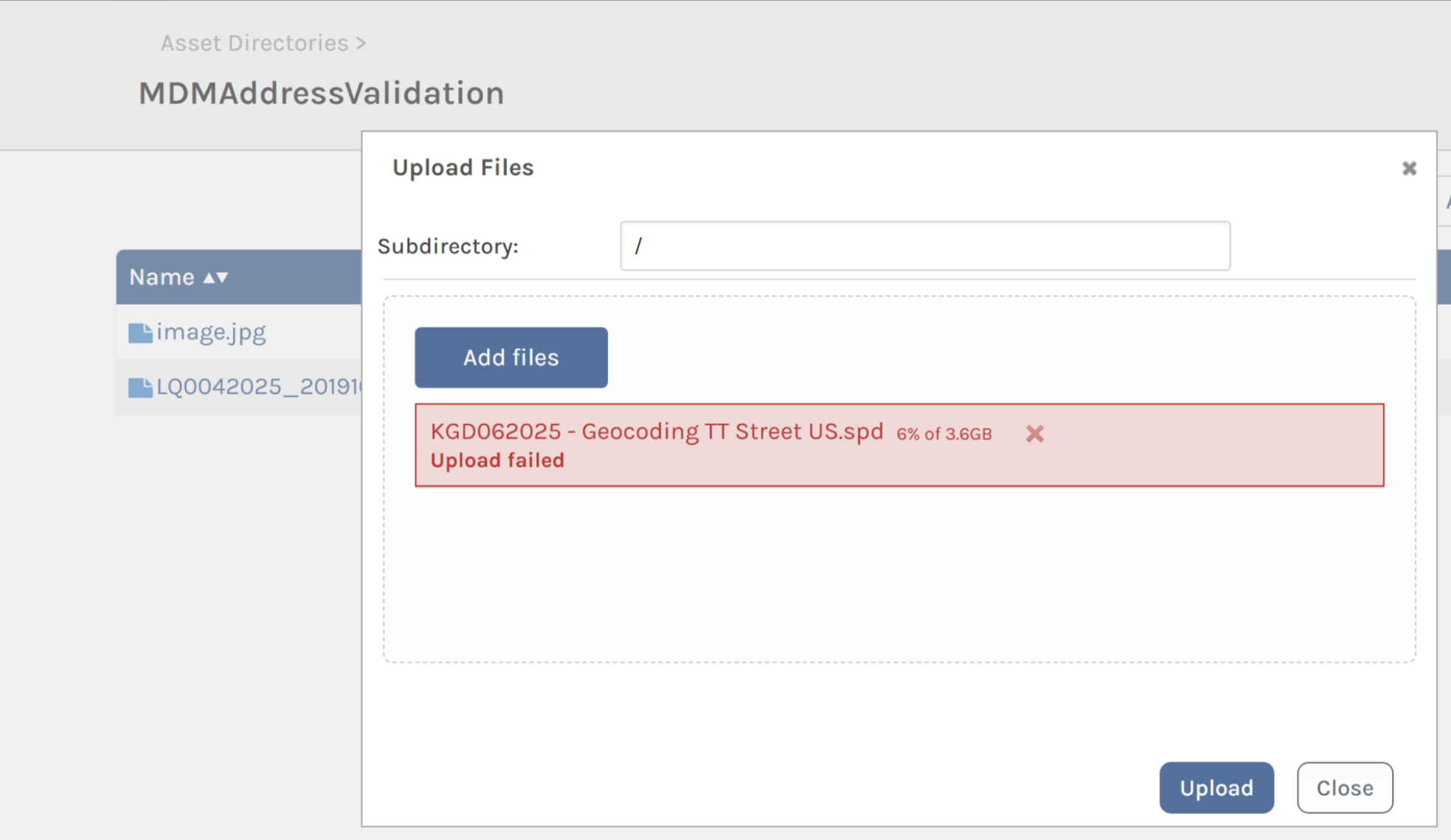This screenshot has width=1451, height=840.
Task: Select the KGD062025 Geocoding TT Street filename
Action: (x=657, y=431)
